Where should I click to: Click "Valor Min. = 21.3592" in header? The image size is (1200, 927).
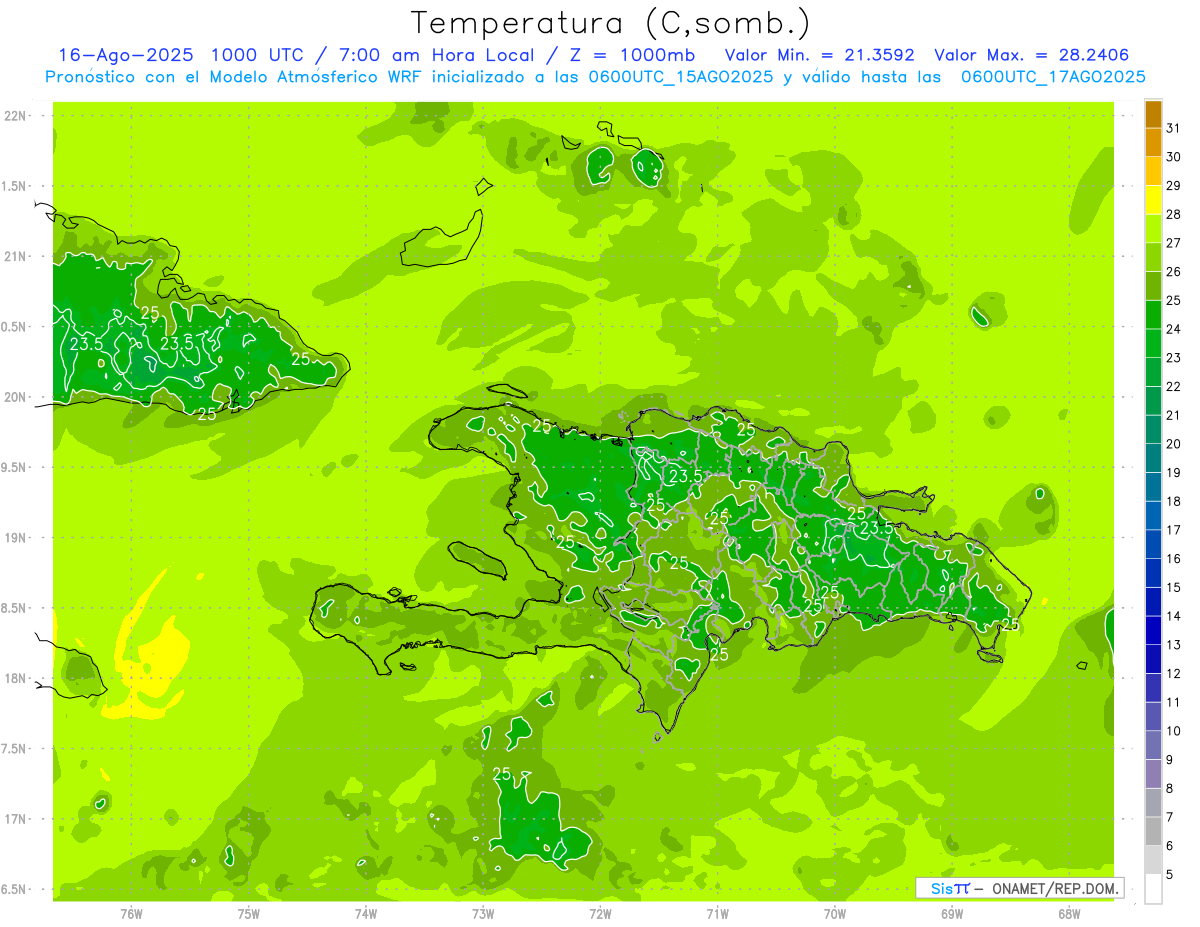click(x=820, y=55)
